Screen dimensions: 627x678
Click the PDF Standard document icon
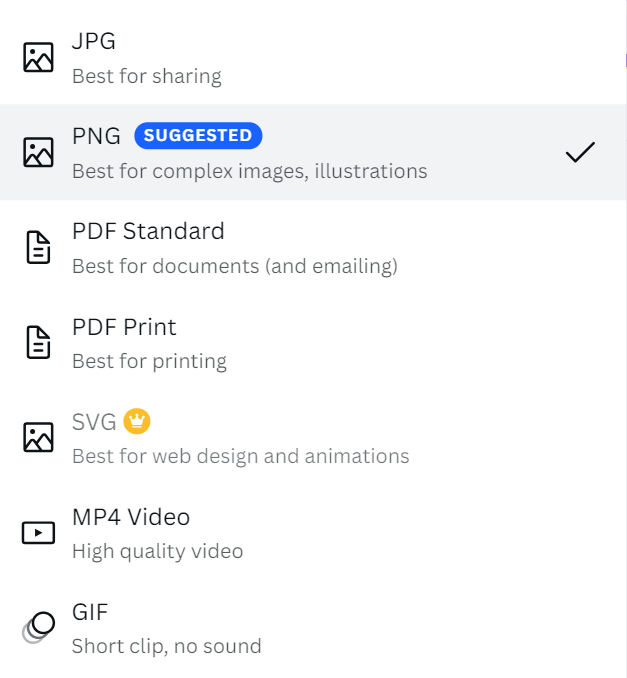(38, 247)
